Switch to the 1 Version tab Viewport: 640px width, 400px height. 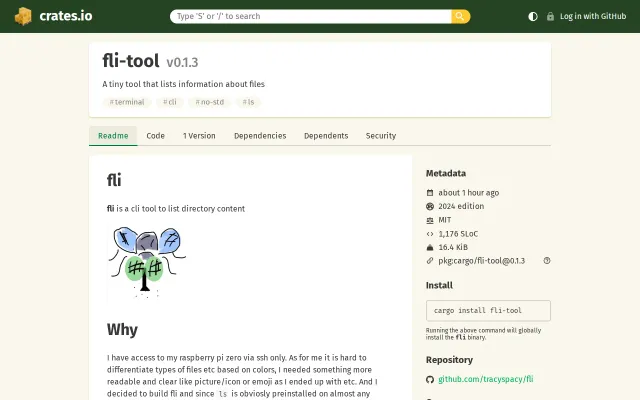(199, 136)
